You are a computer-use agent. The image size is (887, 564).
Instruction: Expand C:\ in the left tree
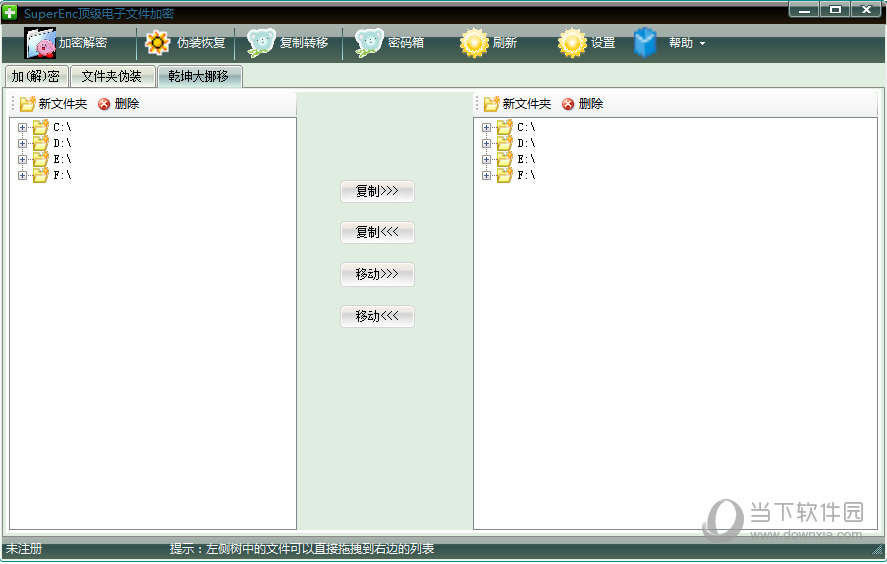coord(22,128)
